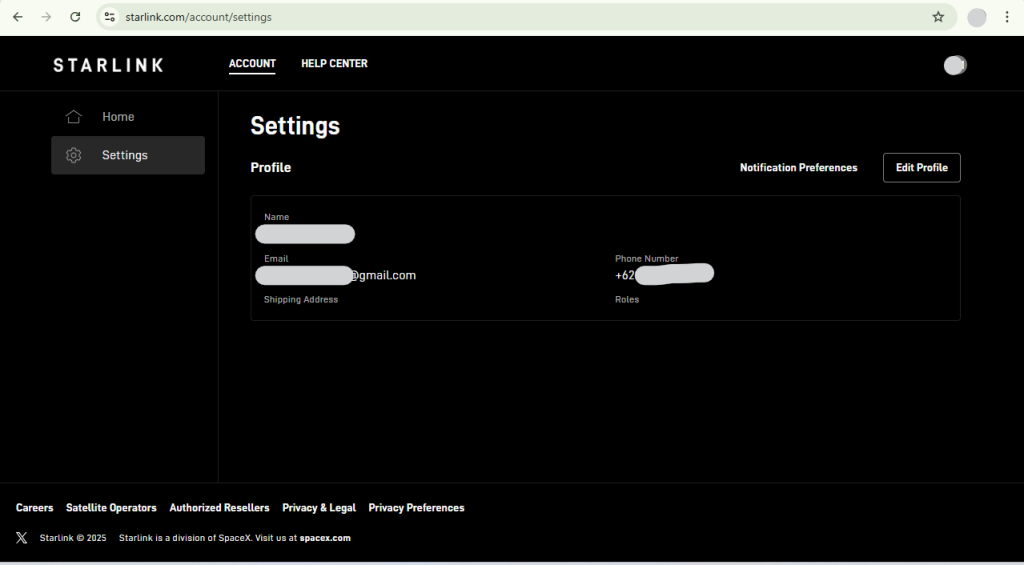Open the Careers footer link
Image resolution: width=1024 pixels, height=565 pixels.
tap(35, 508)
